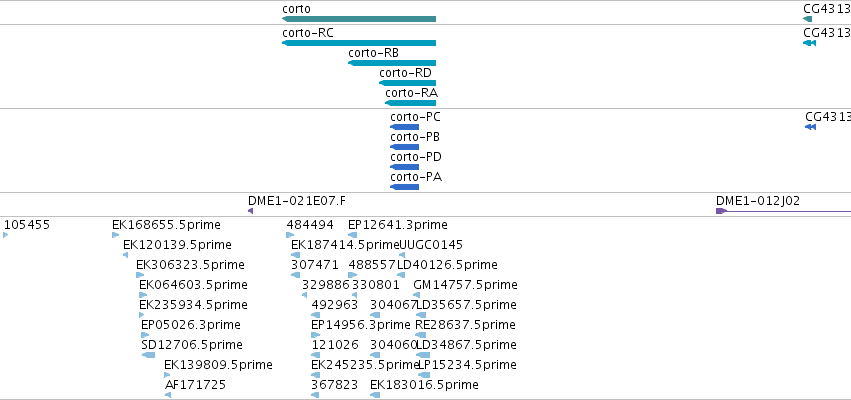851x400 pixels.
Task: Click the LP15234.5prime feature bar
Action: click(x=424, y=375)
